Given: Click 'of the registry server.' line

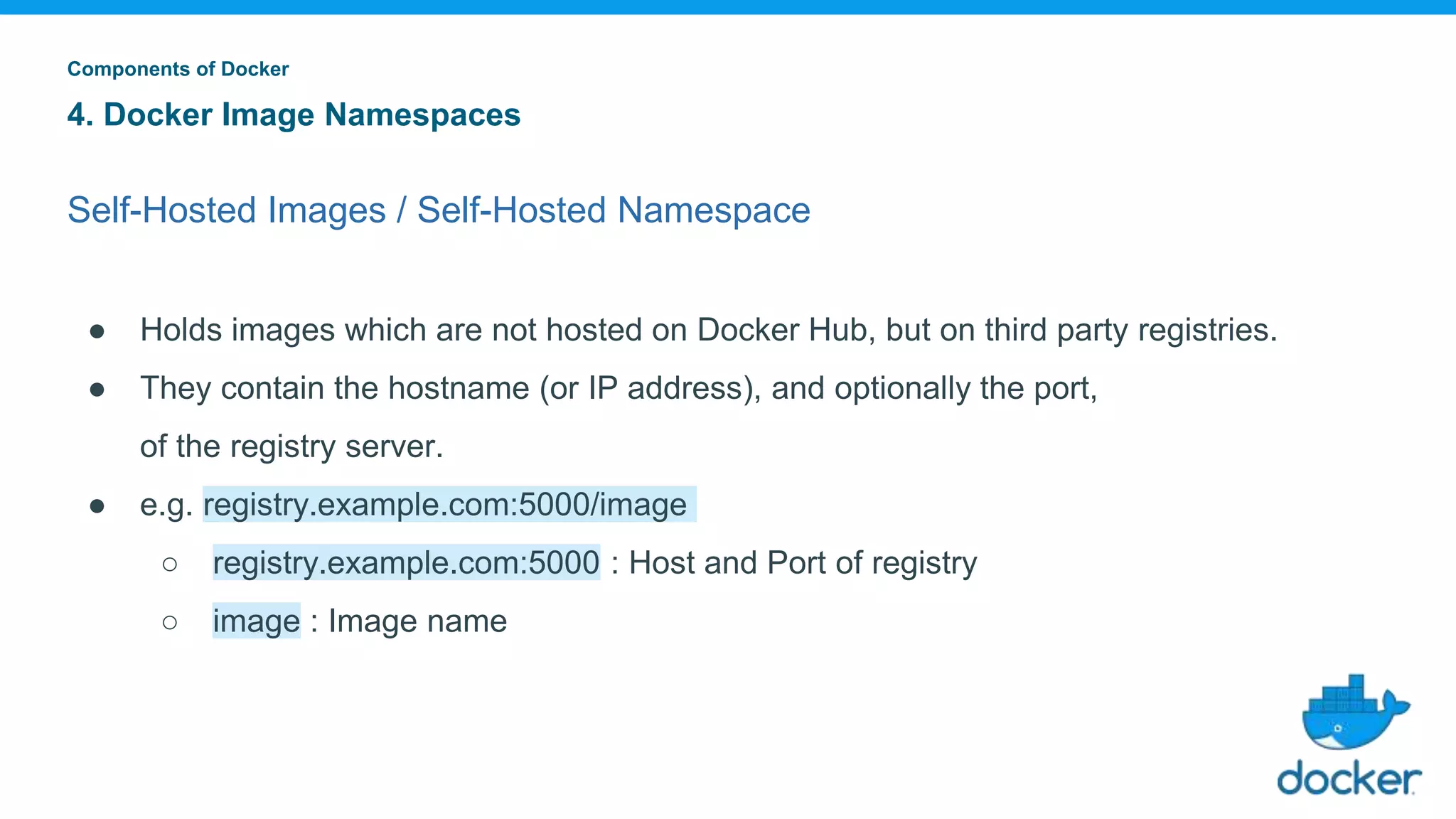Looking at the screenshot, I should pyautogui.click(x=291, y=446).
